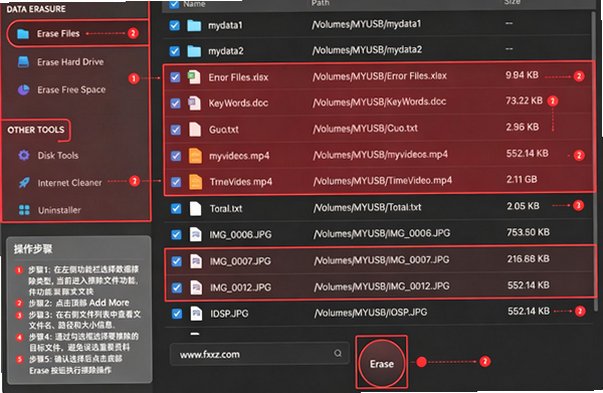Screen dimensions: 603x393
Task: Click the /Volumes/MYUSB/TimeVideo.mp4 path
Action: pos(383,181)
